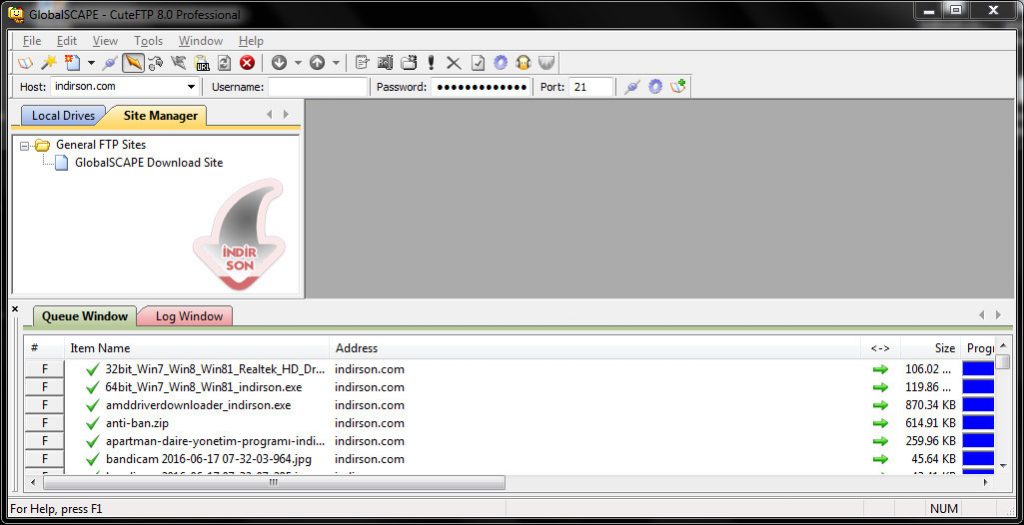Click the queue horizontal scrollbar thumb

point(274,483)
